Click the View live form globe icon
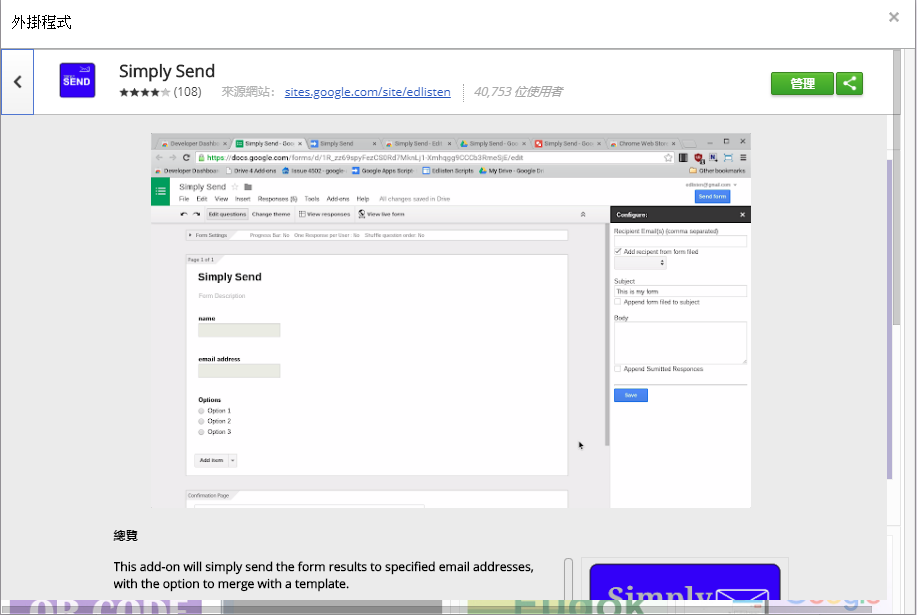The image size is (917, 615). point(362,215)
